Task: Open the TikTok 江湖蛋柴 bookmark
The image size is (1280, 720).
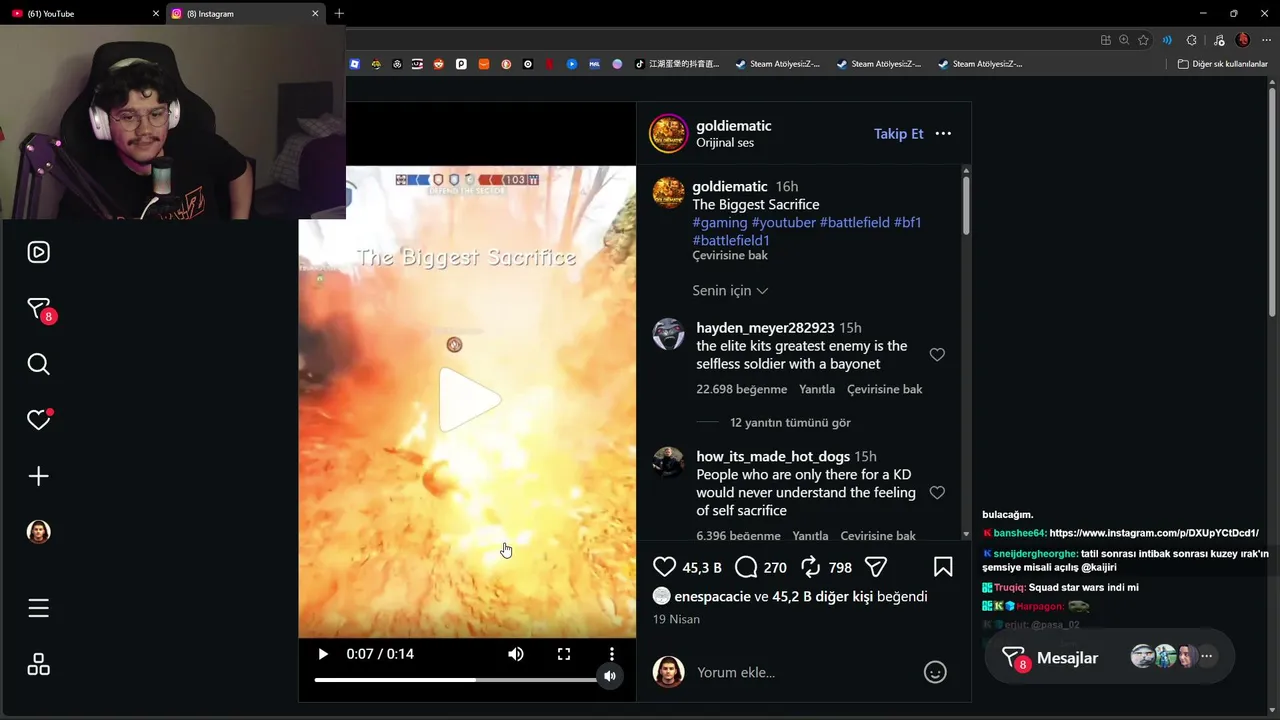Action: [x=678, y=64]
